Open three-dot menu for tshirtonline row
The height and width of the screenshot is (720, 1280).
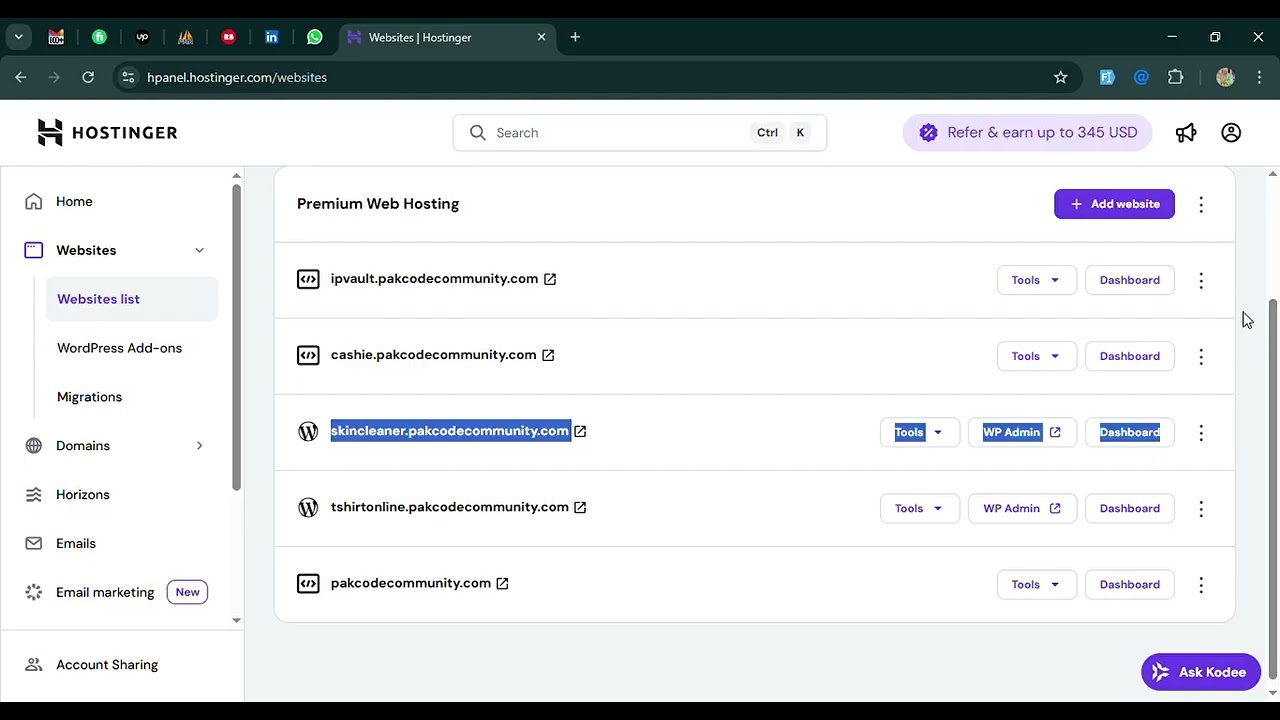coord(1201,509)
